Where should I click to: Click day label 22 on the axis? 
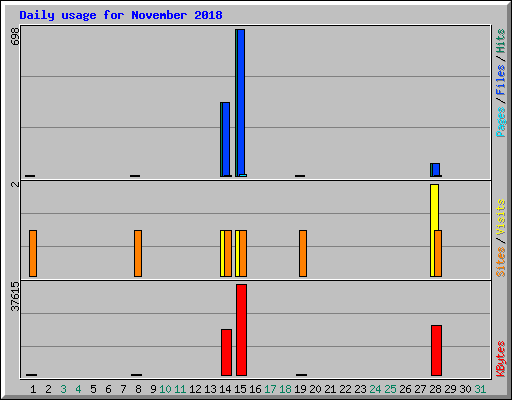click(x=345, y=389)
